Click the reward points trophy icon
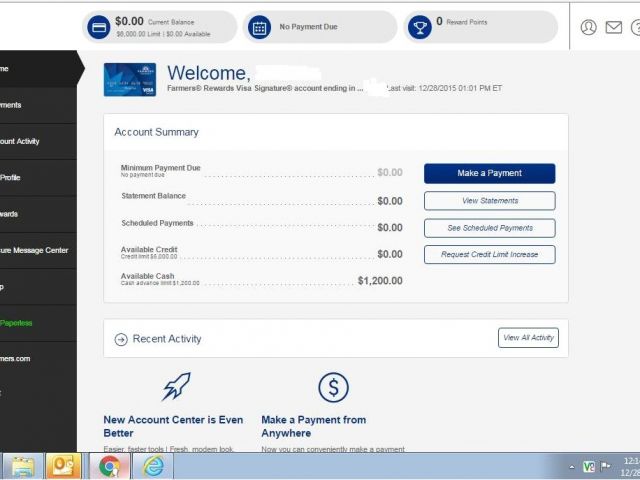The image size is (640, 480). pos(420,27)
